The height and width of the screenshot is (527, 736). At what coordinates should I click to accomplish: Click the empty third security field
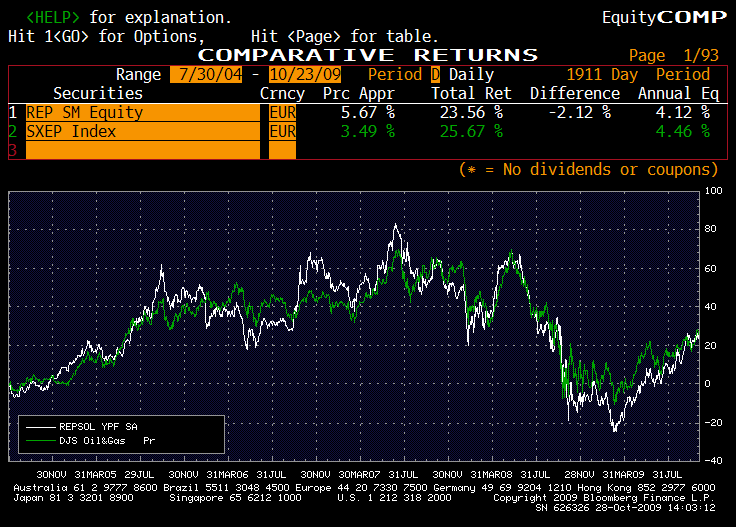pyautogui.click(x=143, y=150)
